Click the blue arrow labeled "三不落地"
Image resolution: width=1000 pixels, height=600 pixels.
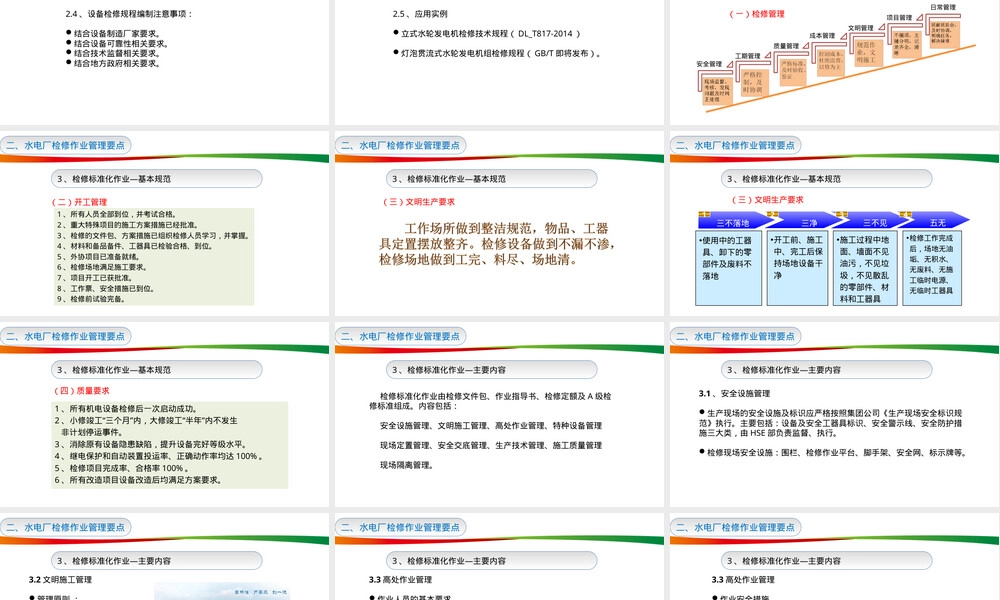tap(733, 222)
